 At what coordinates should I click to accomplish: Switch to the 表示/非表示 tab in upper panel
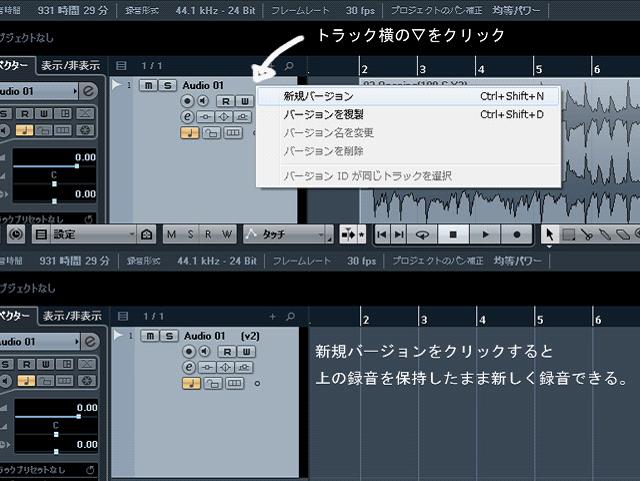(x=70, y=66)
